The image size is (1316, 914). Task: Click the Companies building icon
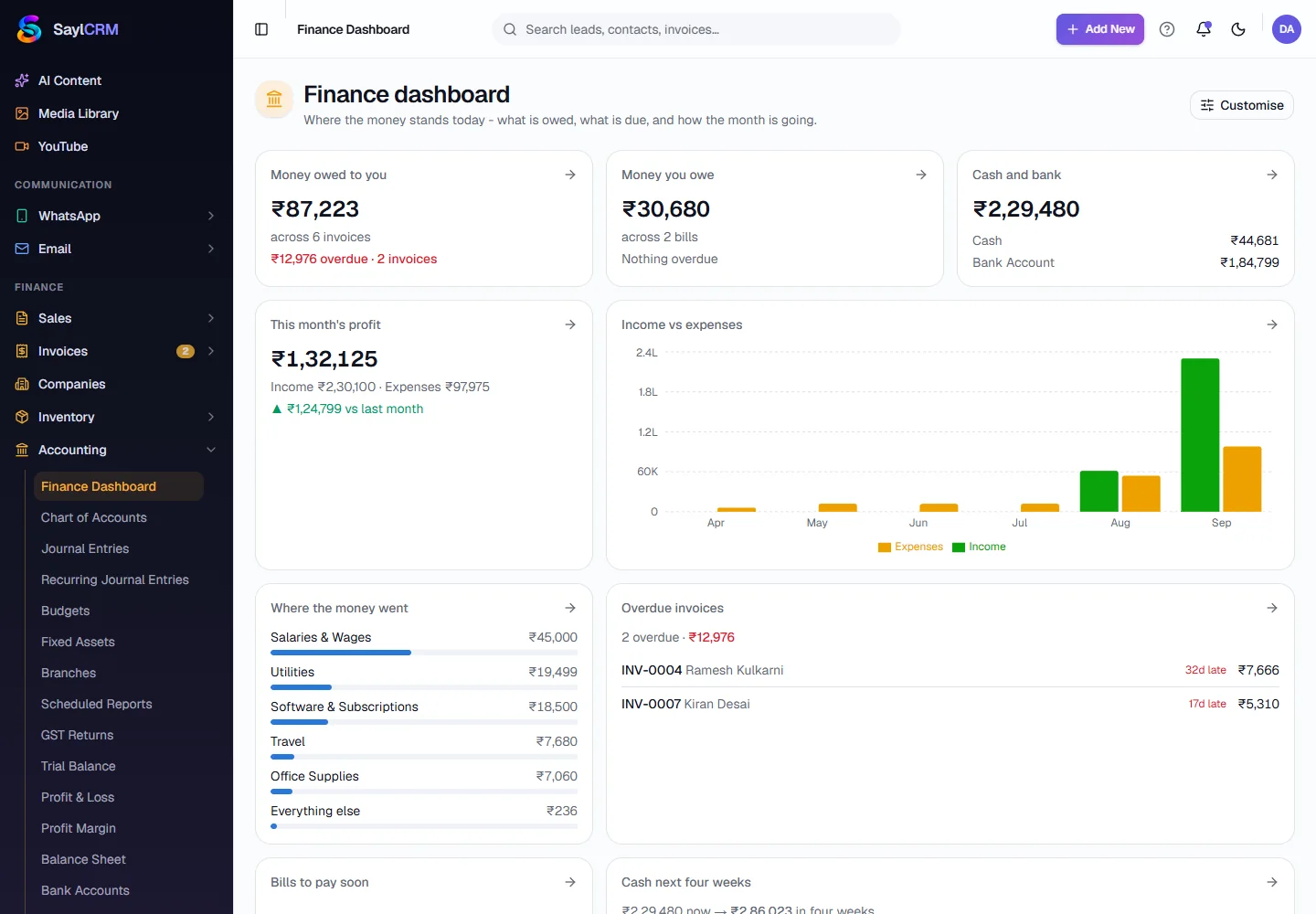(x=22, y=384)
